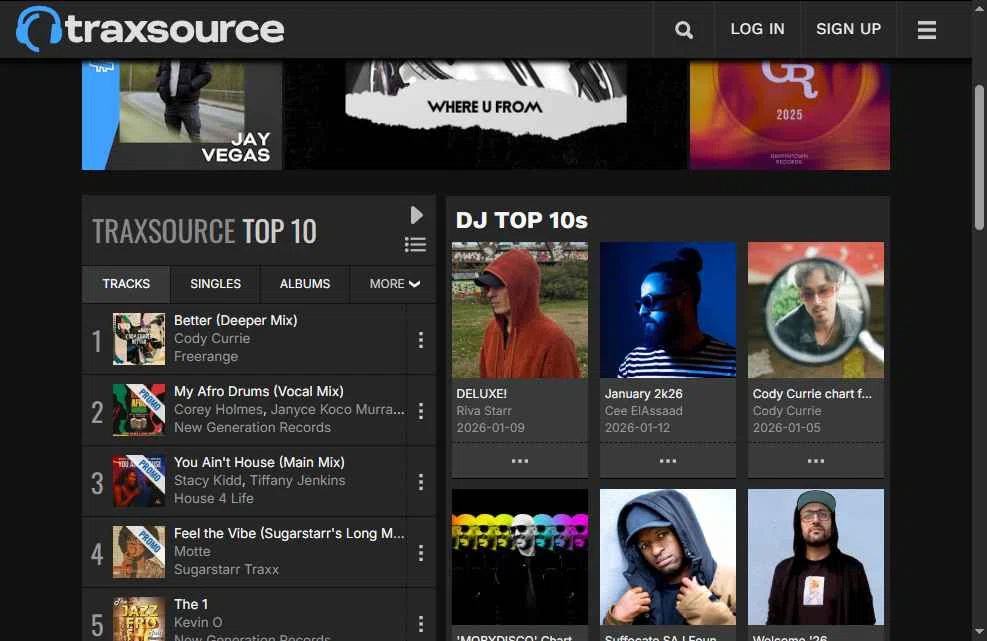Open the Cee ElAssaad DJ link
This screenshot has width=987, height=641.
point(643,411)
